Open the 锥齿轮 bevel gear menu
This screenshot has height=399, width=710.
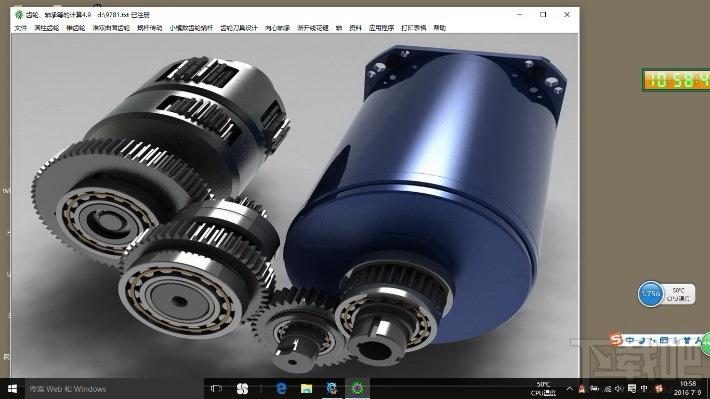(x=76, y=28)
